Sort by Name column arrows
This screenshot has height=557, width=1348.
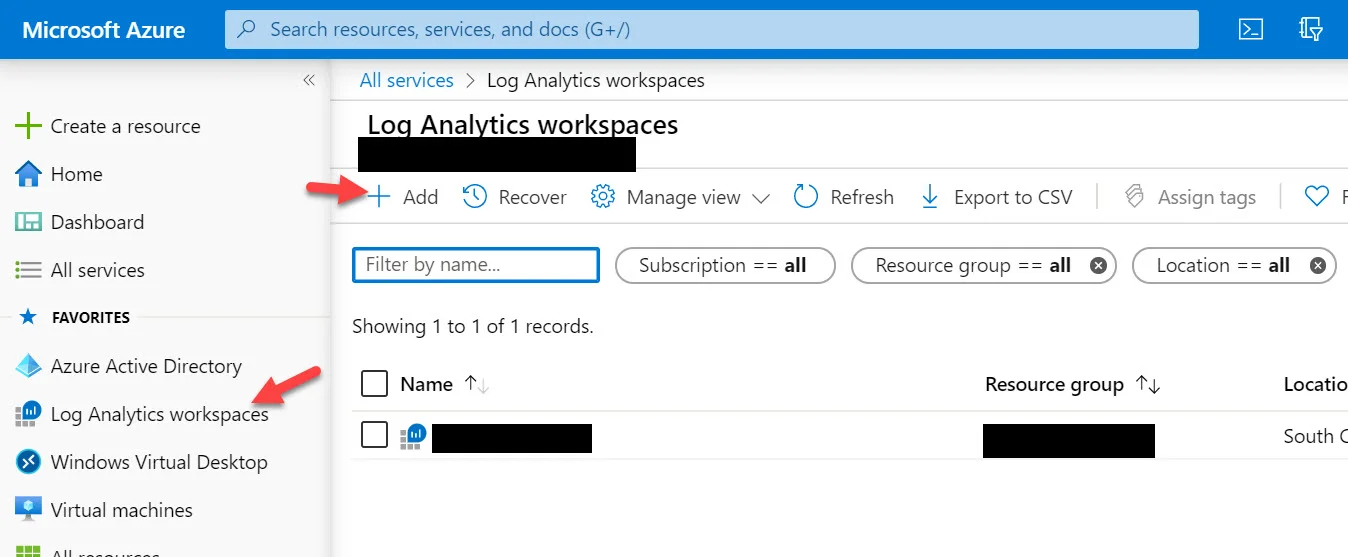coord(477,385)
